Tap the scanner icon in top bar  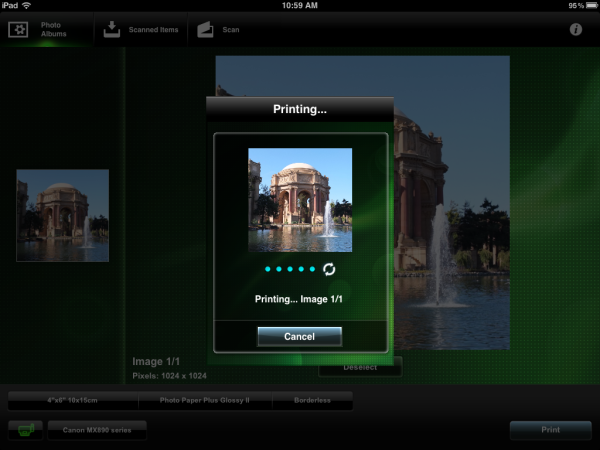coord(205,29)
